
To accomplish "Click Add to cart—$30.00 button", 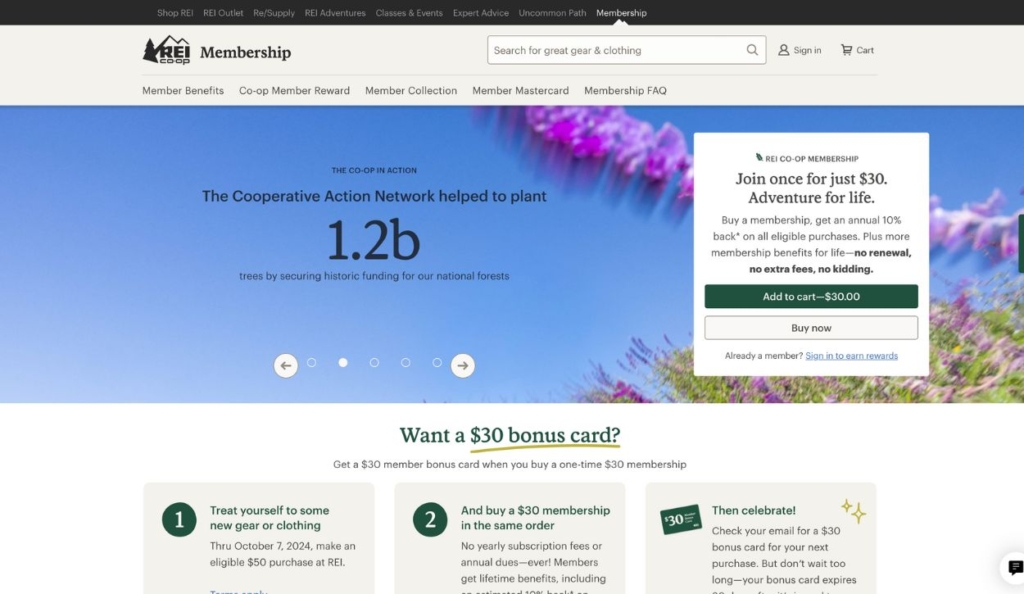I will pyautogui.click(x=811, y=296).
